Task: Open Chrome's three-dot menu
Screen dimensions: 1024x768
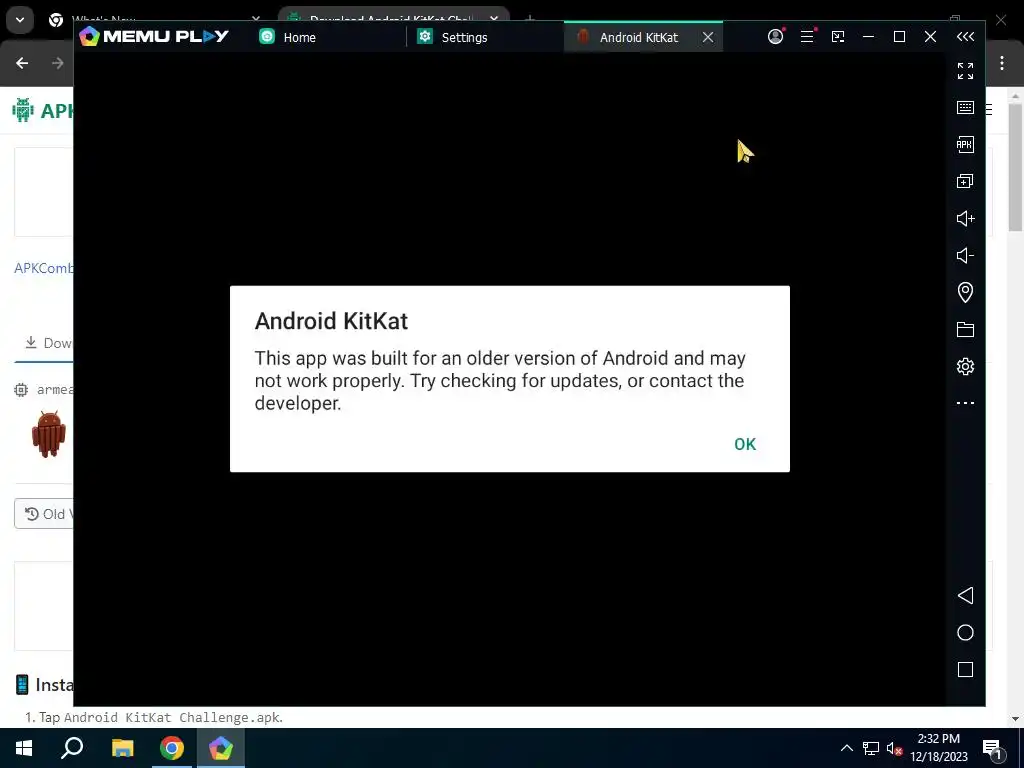Action: 1002,63
